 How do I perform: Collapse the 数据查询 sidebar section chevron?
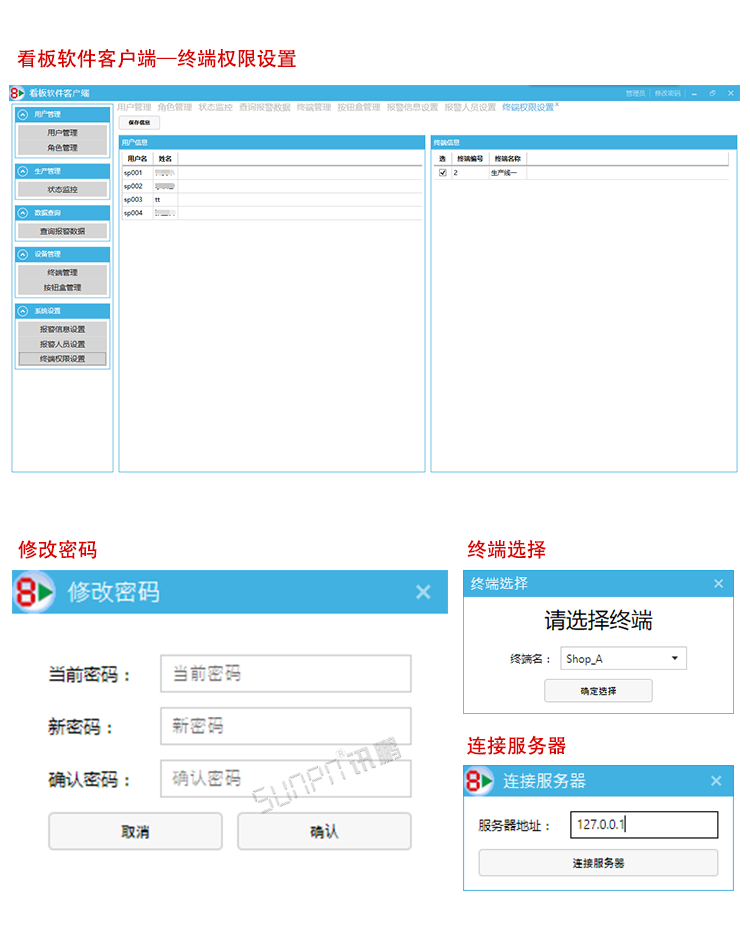tap(23, 213)
